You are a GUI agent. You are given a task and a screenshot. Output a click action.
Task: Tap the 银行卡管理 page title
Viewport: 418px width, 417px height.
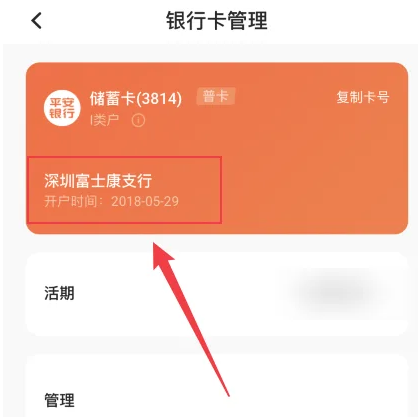coord(217,21)
